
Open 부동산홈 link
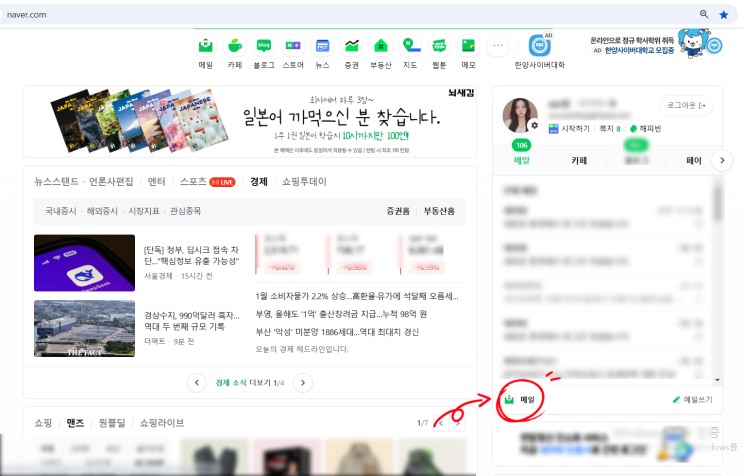439,211
